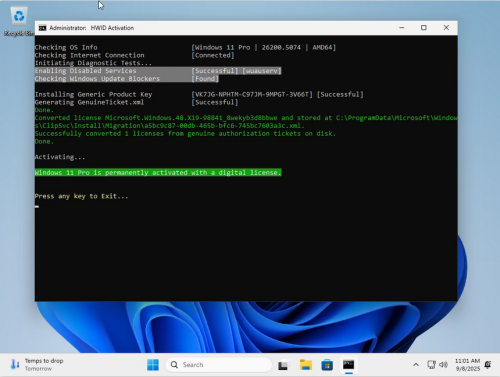The width and height of the screenshot is (500, 377).
Task: Click the green permanently activated message line
Action: [158, 172]
